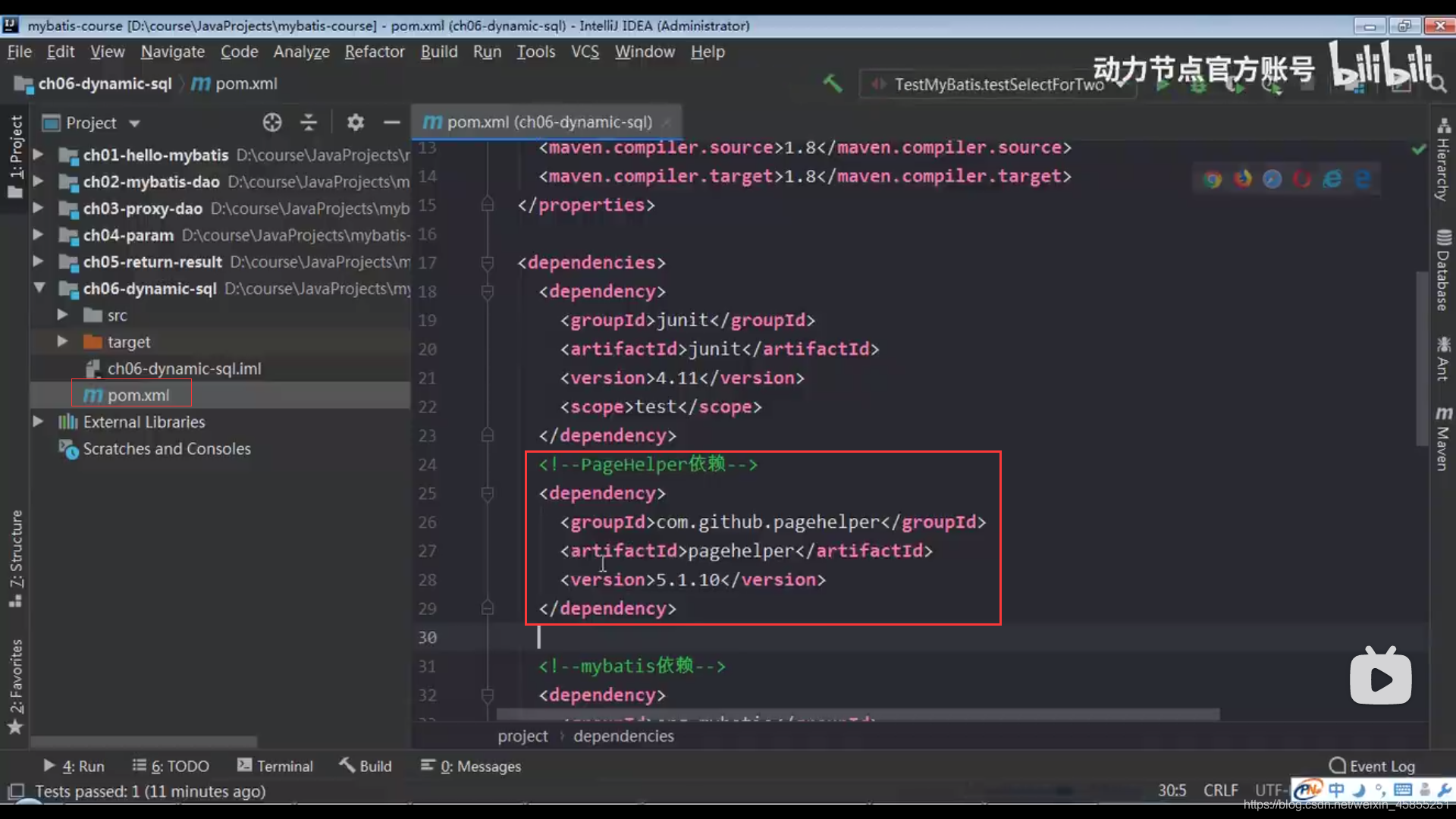Image resolution: width=1456 pixels, height=819 pixels.
Task: Open the File menu
Action: point(20,52)
